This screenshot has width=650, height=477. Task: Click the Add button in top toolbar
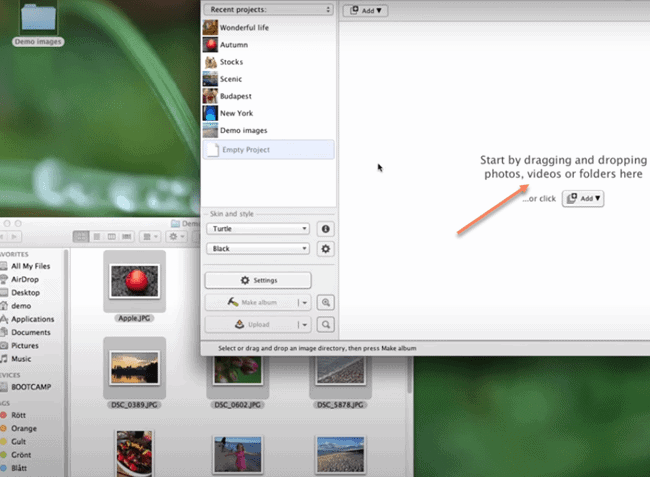(365, 10)
